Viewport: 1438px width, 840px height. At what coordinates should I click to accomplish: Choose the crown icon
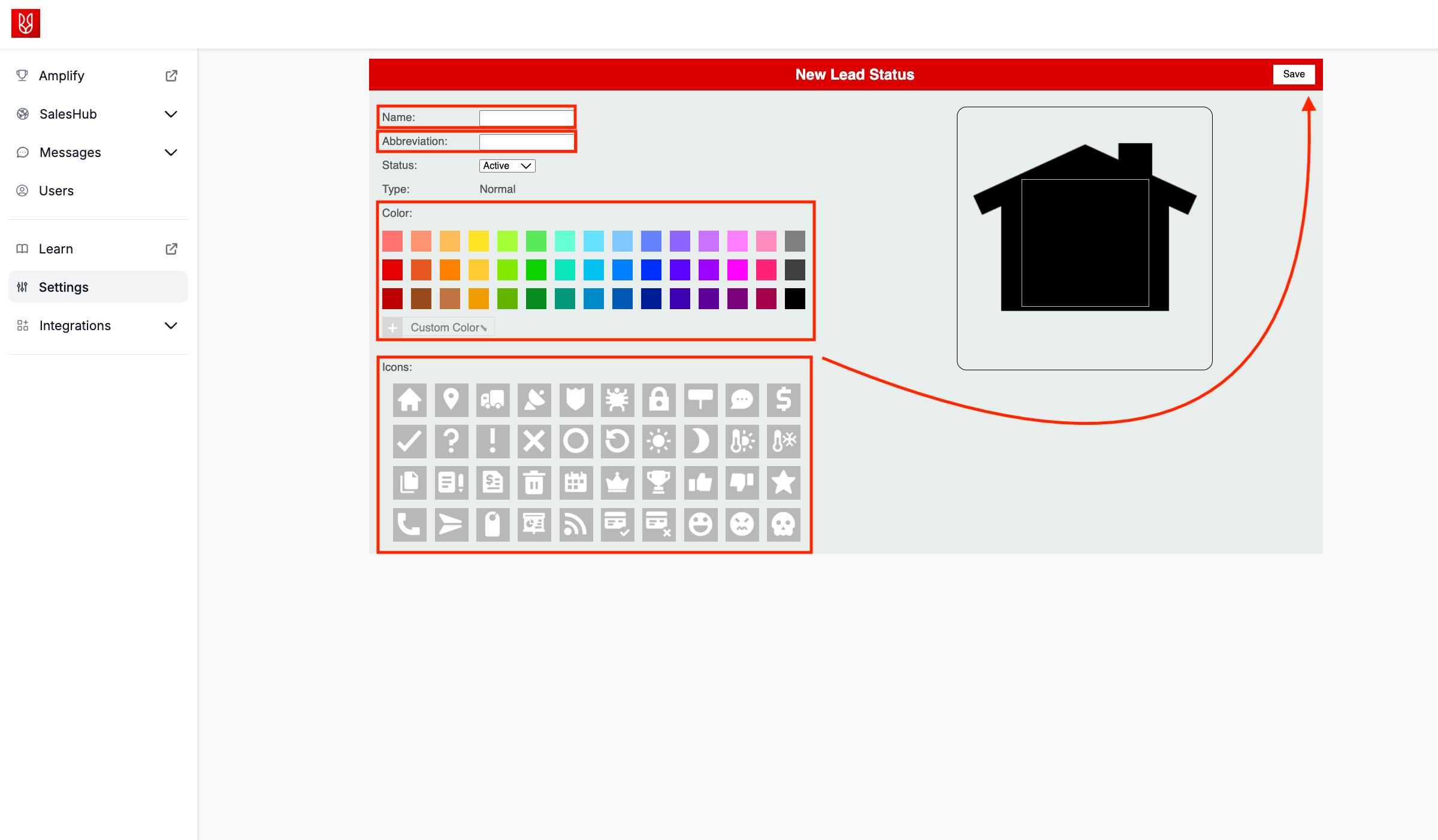point(617,483)
